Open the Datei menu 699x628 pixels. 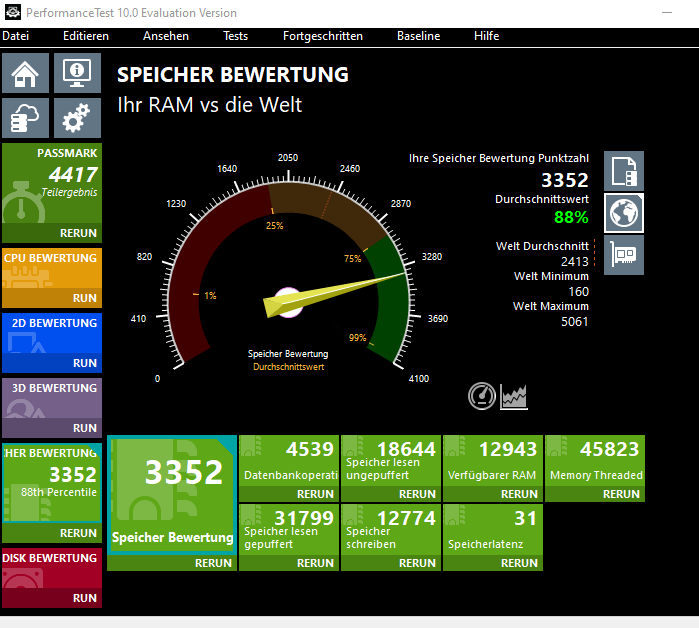[16, 36]
